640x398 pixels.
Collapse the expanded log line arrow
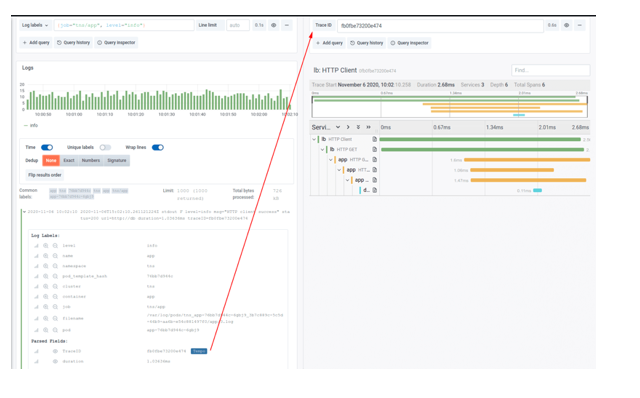24,212
